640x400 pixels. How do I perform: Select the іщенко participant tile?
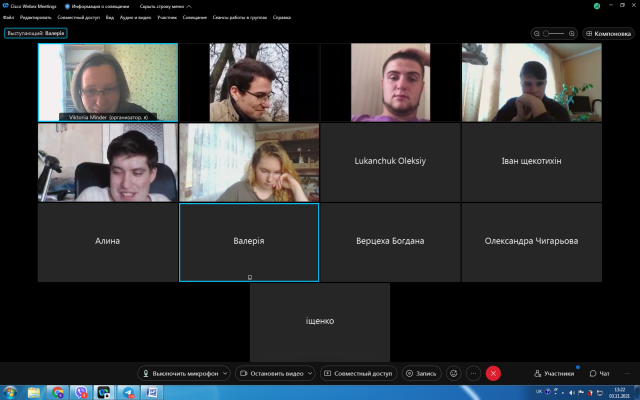[x=320, y=322]
